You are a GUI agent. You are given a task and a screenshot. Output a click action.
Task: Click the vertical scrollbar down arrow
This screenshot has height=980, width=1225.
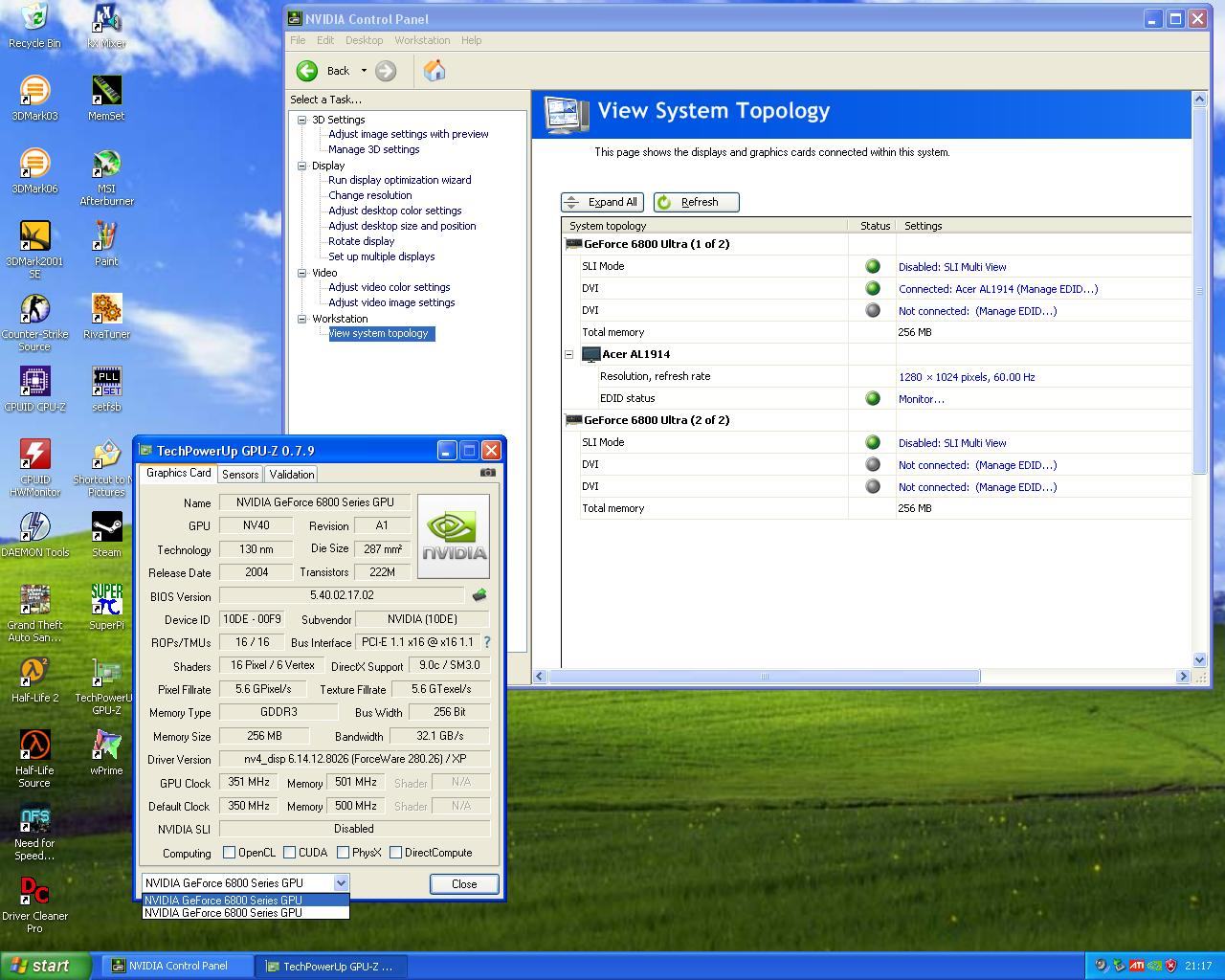(1200, 659)
